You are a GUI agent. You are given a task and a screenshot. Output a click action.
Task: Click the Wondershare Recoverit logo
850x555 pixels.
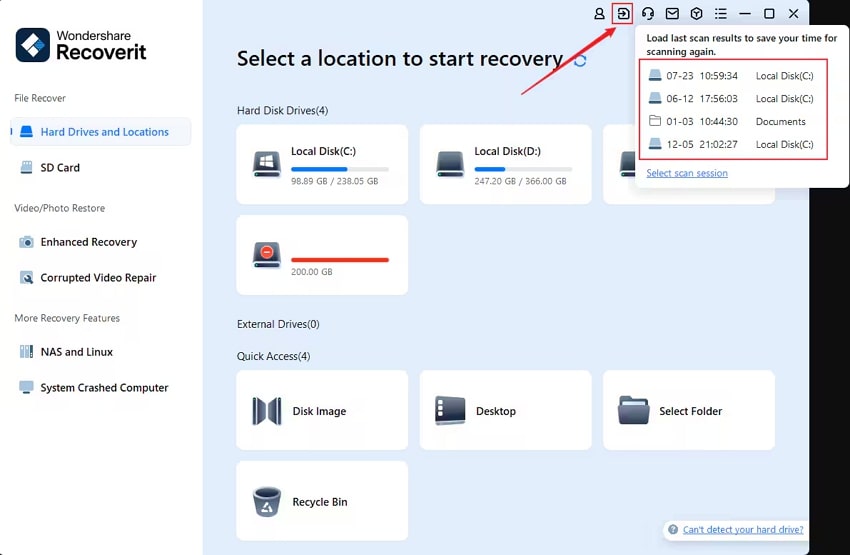coord(81,44)
